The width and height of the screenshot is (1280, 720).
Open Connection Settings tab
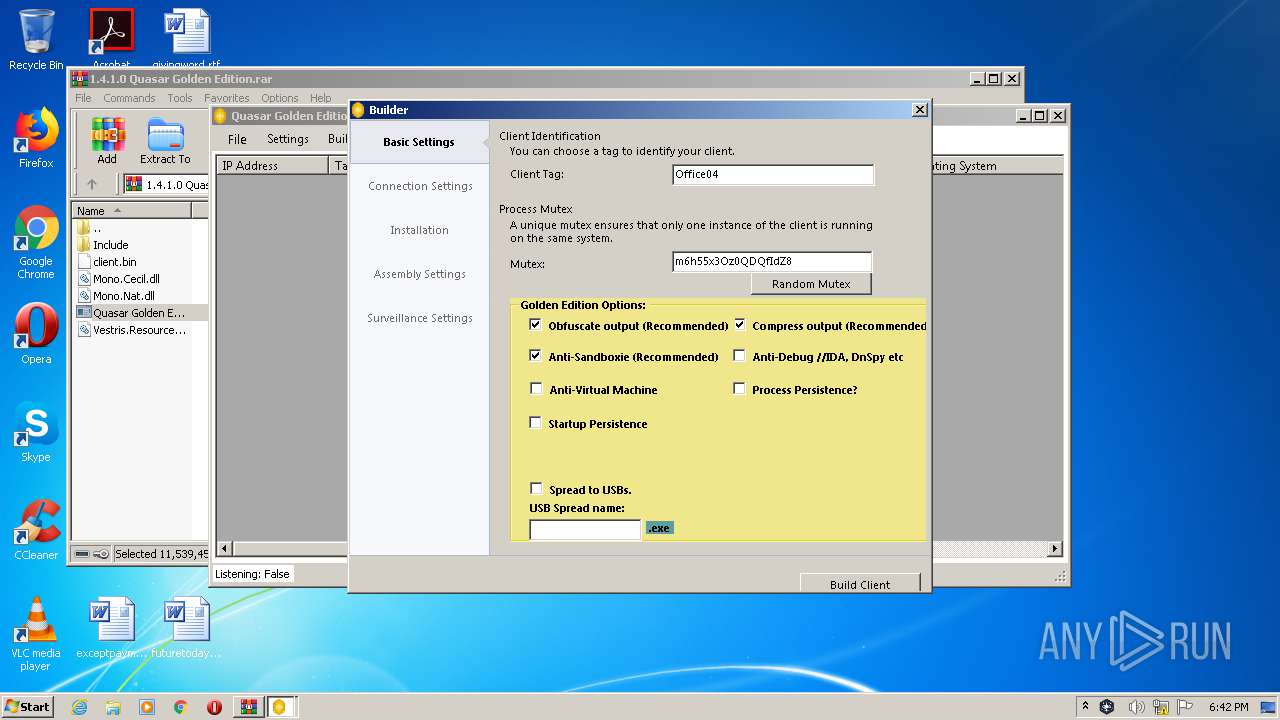click(x=419, y=186)
